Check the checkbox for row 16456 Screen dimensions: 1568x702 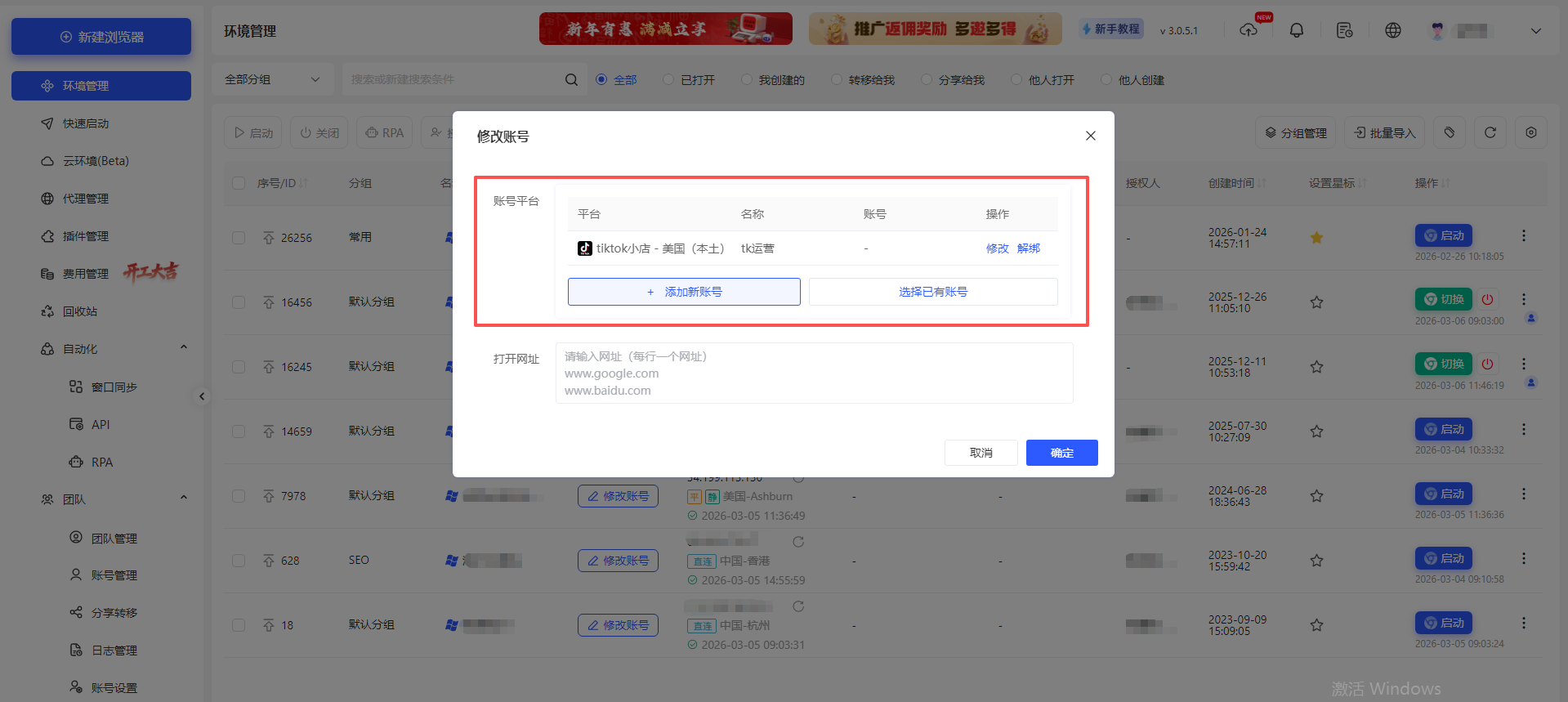point(239,302)
